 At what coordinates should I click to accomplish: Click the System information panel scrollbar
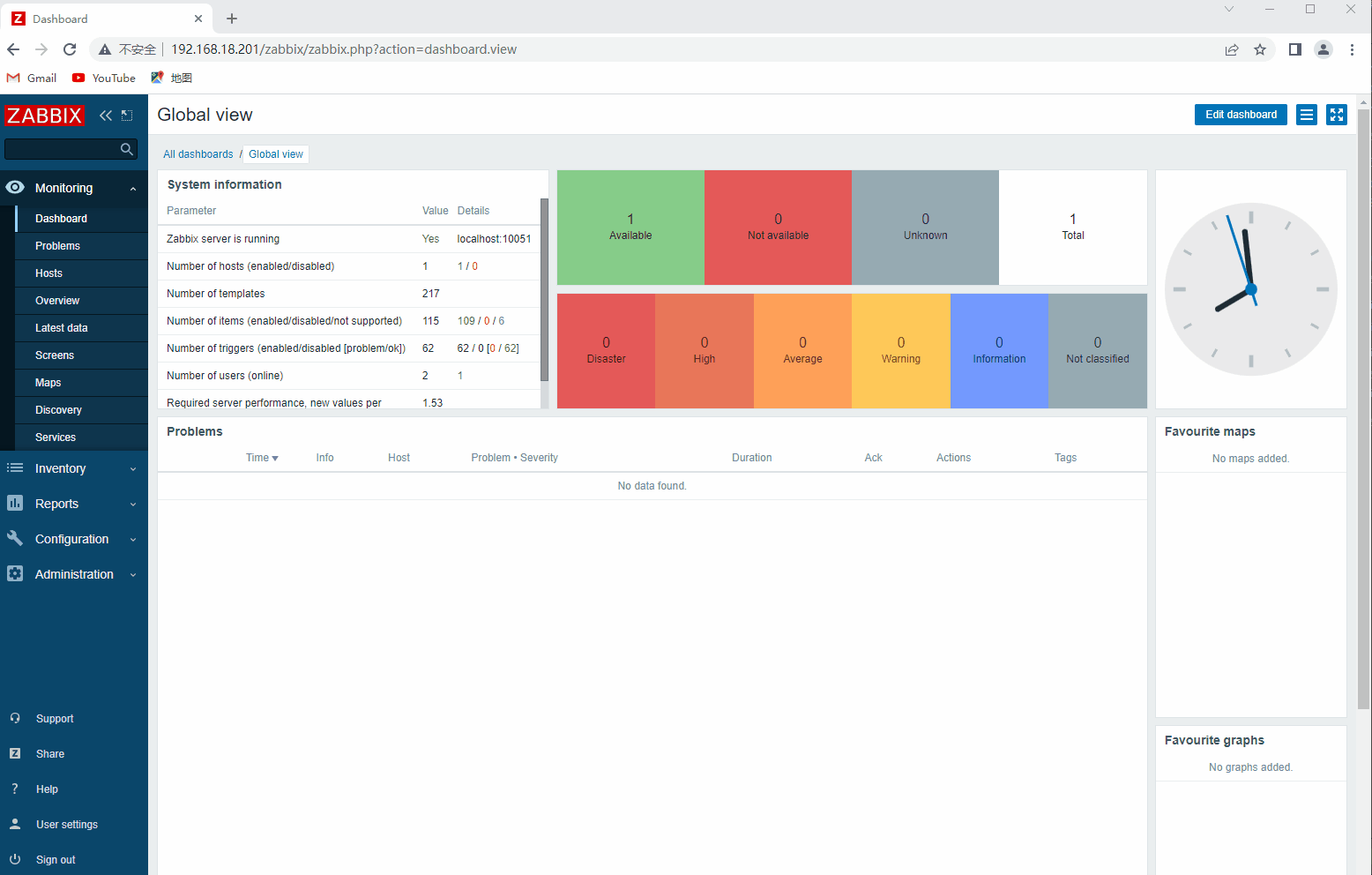pos(544,291)
